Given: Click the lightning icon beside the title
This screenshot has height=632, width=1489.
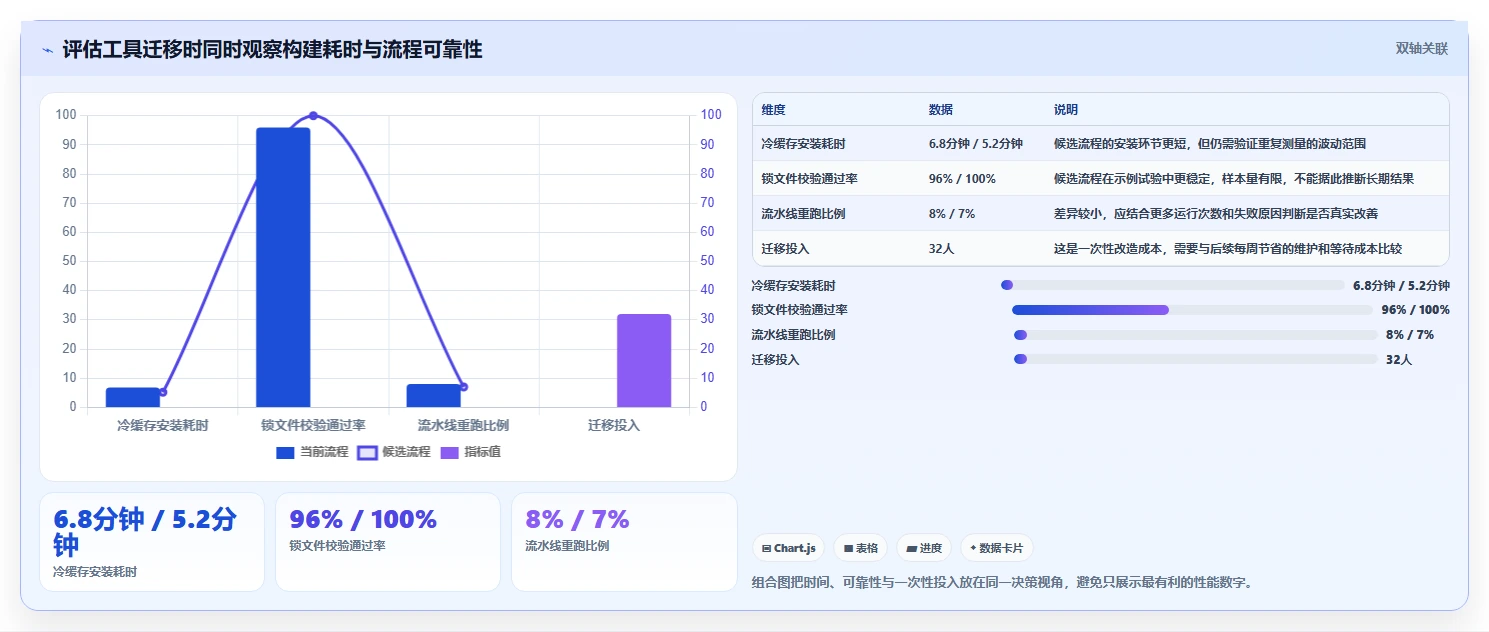Looking at the screenshot, I should tap(47, 50).
